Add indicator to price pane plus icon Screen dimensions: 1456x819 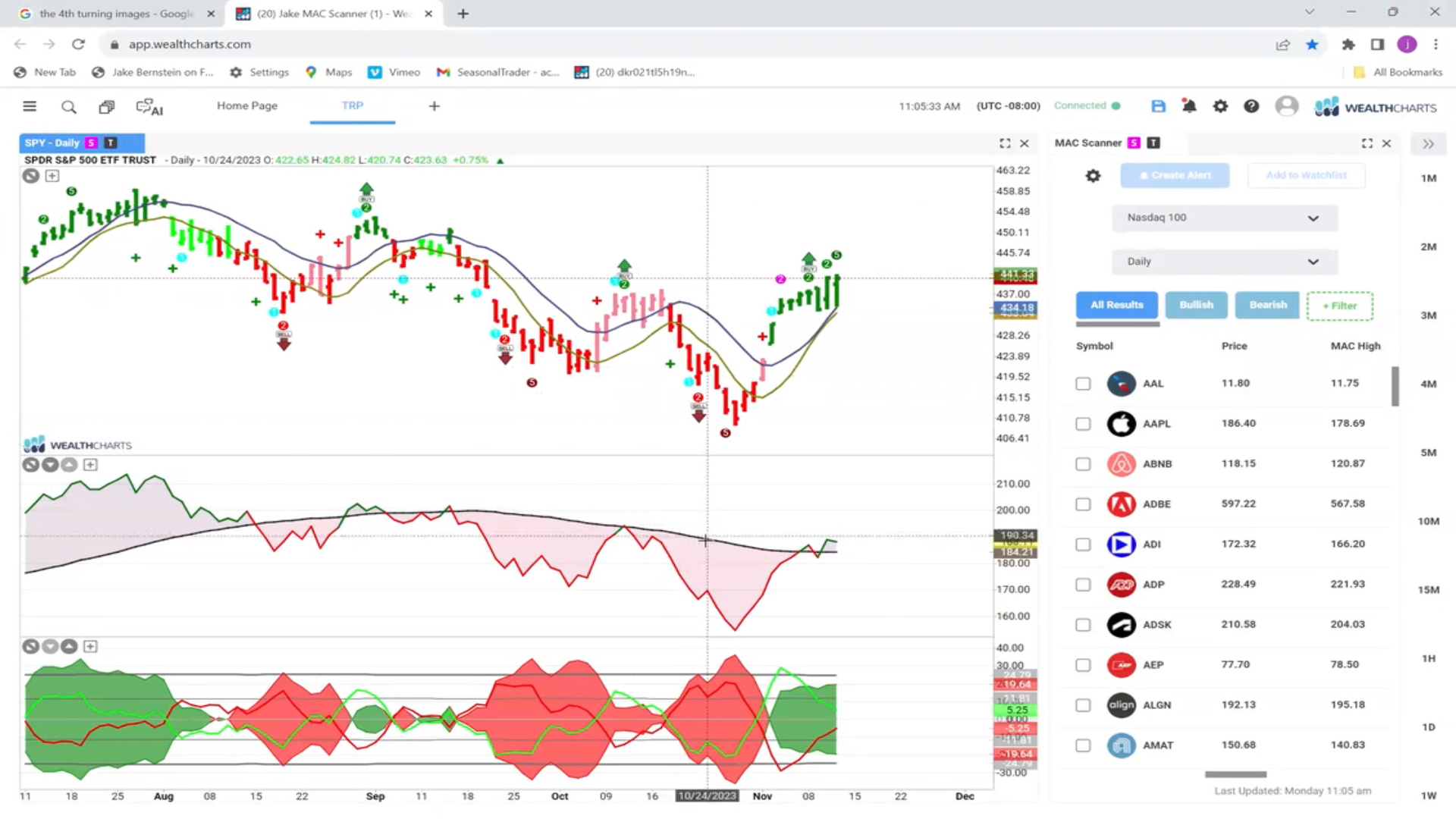click(x=52, y=176)
